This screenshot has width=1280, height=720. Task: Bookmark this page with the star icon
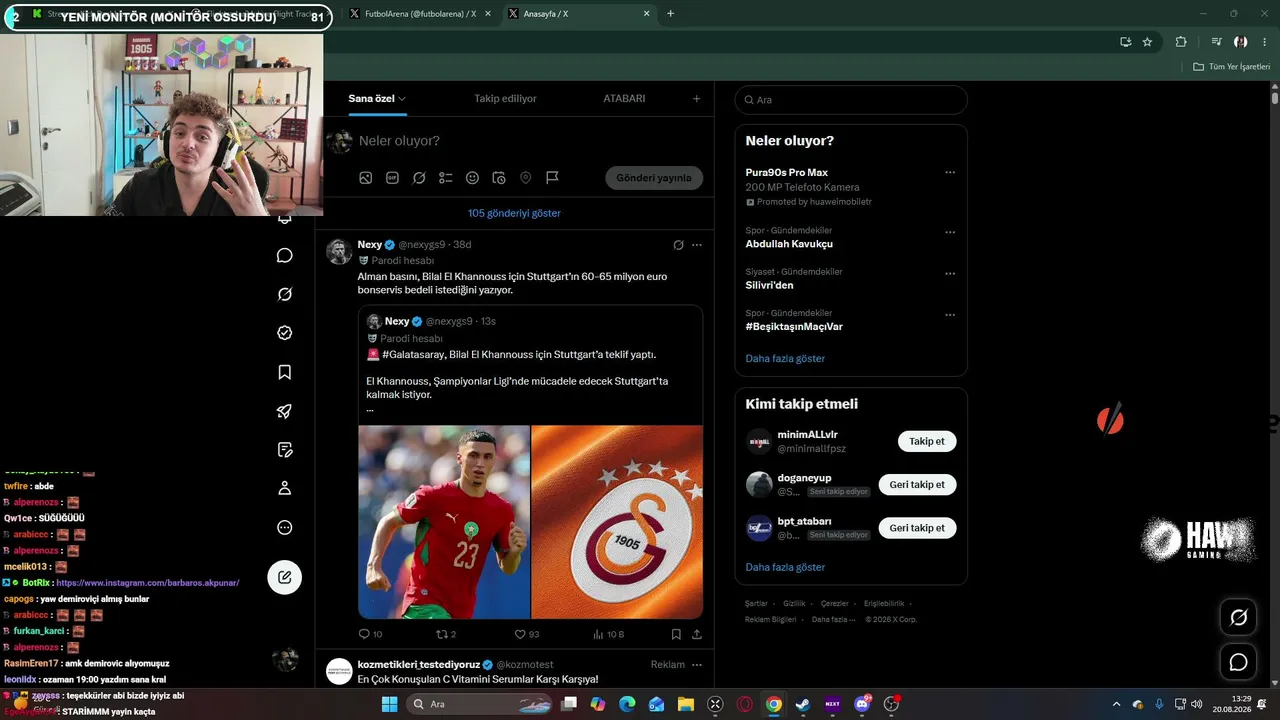pos(1147,42)
